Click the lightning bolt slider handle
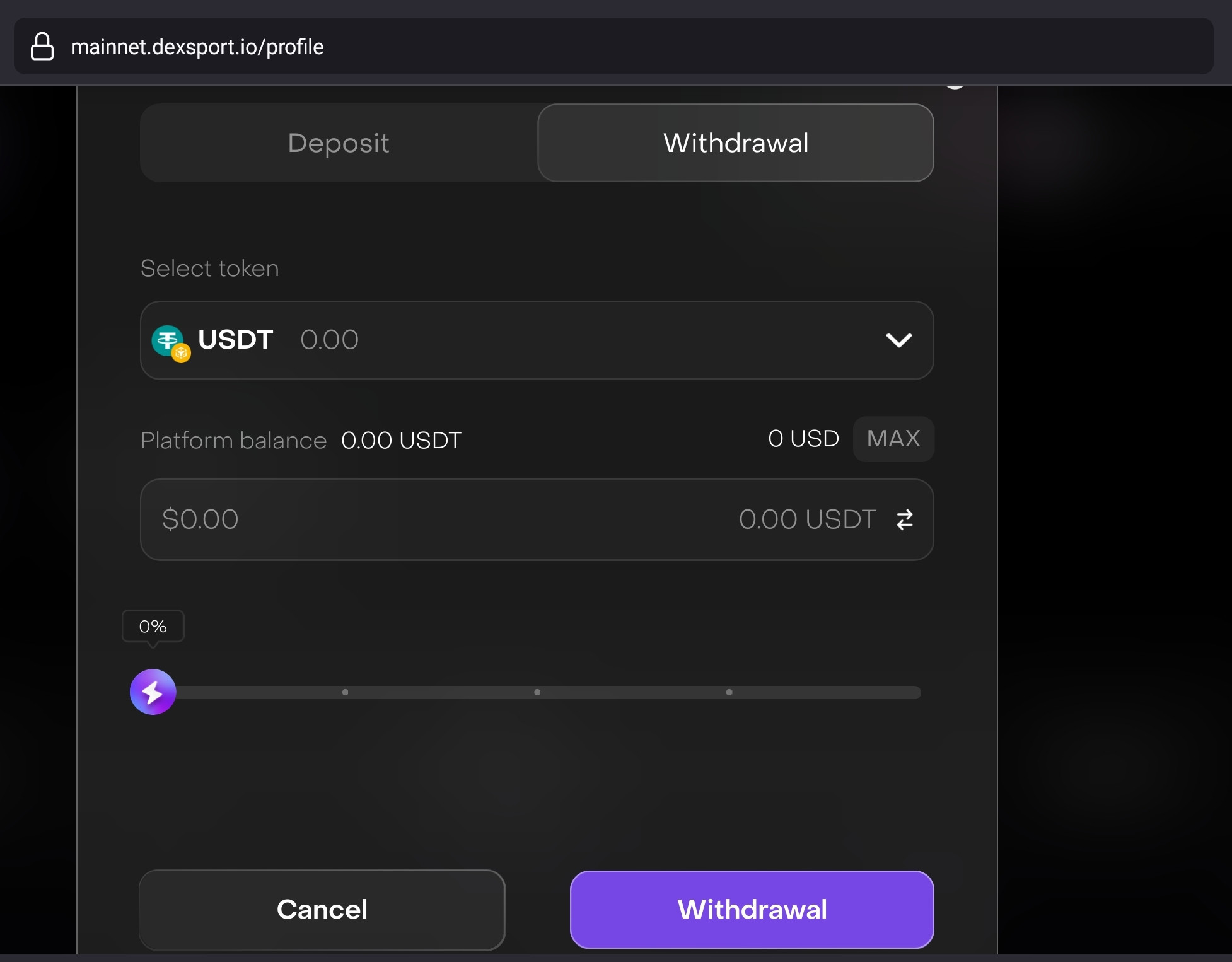Viewport: 1232px width, 962px height. (x=153, y=692)
